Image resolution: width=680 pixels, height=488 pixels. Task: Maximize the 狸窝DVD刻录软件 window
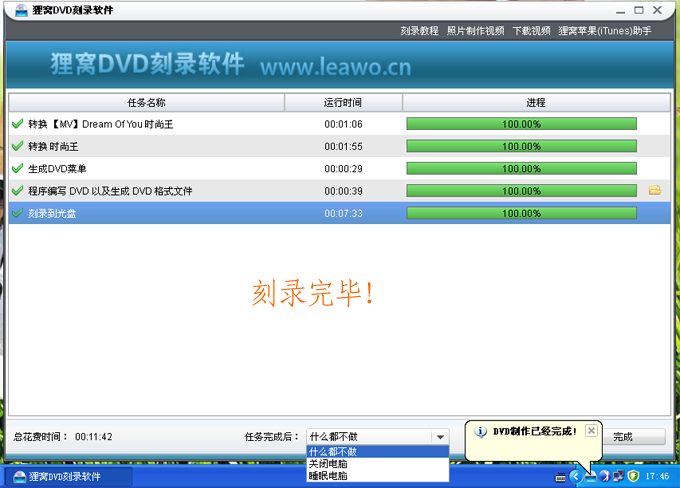639,10
